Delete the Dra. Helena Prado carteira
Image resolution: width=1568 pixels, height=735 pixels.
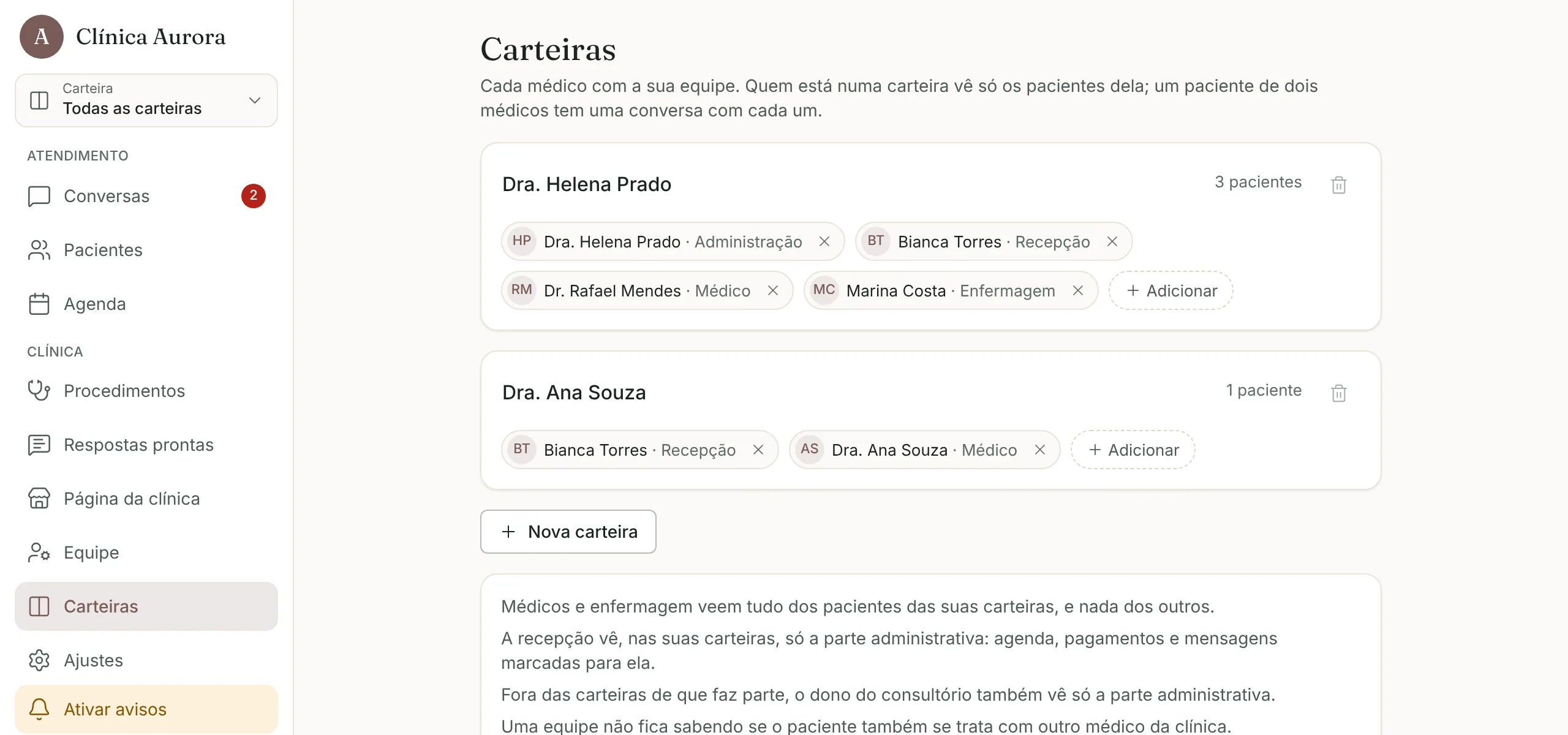[x=1339, y=184]
